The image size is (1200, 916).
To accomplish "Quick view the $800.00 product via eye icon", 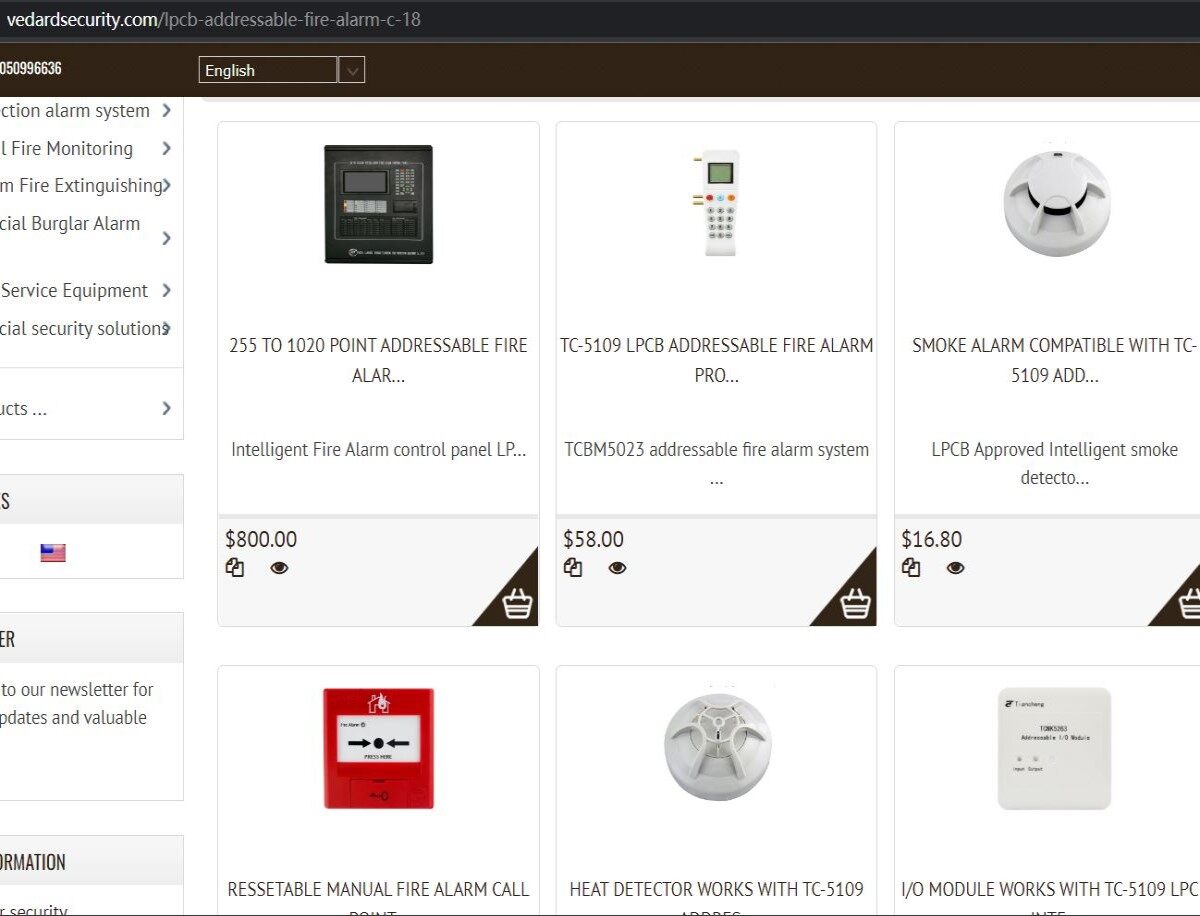I will [x=279, y=568].
